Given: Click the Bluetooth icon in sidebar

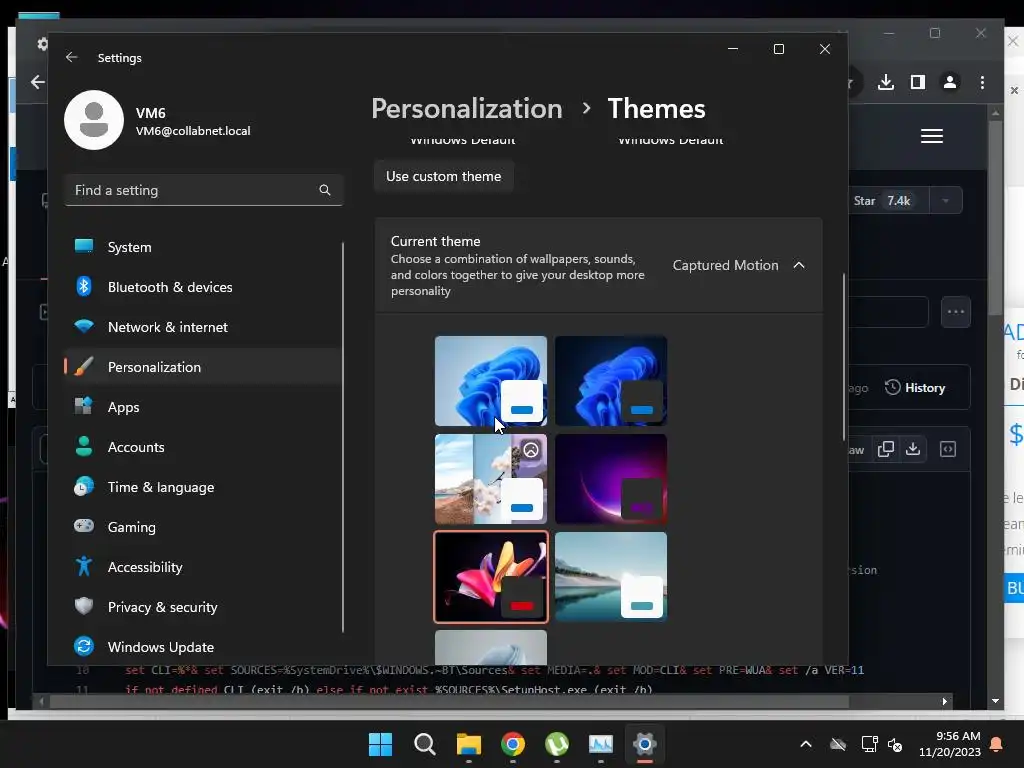Looking at the screenshot, I should click(x=84, y=286).
